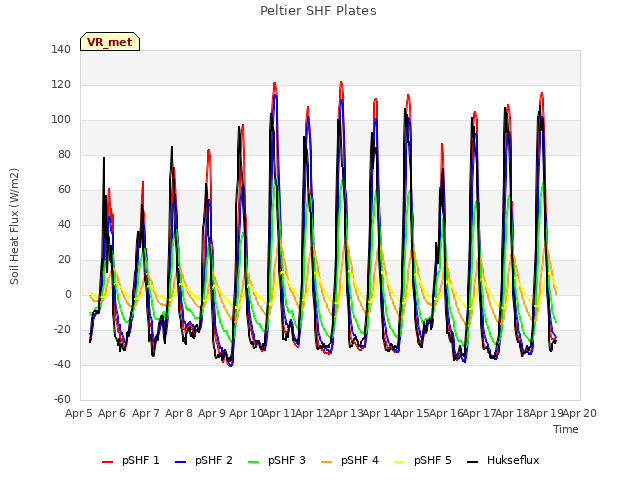This screenshot has width=640, height=480.
Task: Click the -20 y-axis tick label
Action: tap(62, 329)
